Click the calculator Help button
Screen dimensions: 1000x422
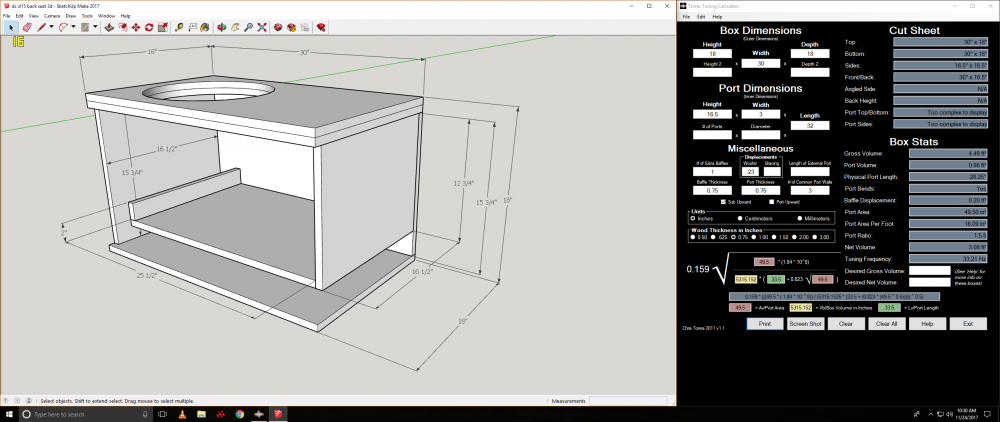click(927, 324)
